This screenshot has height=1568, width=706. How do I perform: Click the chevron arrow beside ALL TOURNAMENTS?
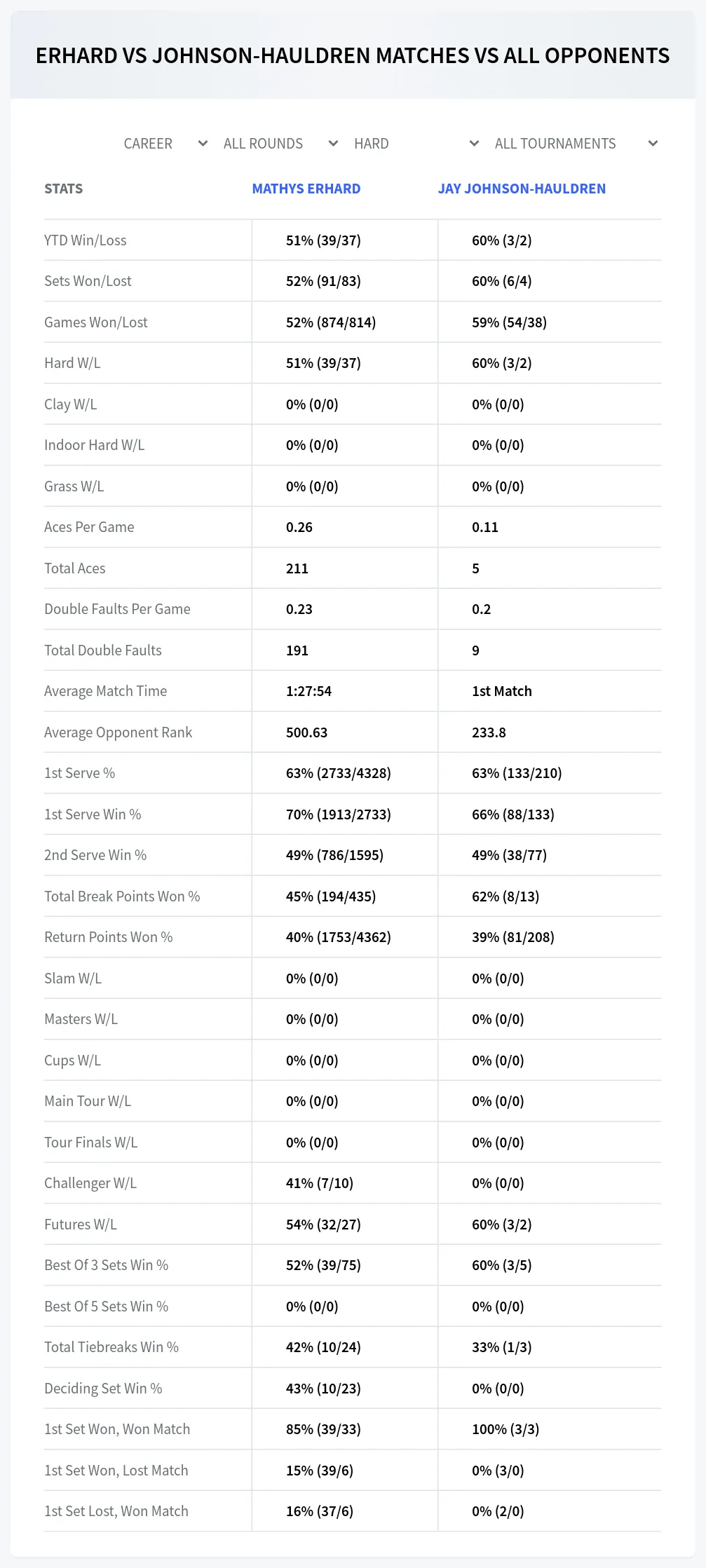(x=653, y=144)
